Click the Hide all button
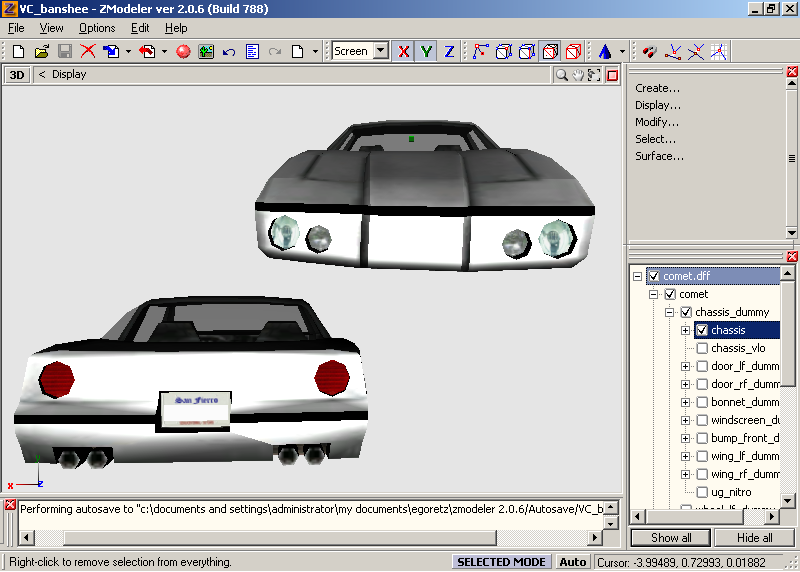The height and width of the screenshot is (572, 800). [x=755, y=538]
